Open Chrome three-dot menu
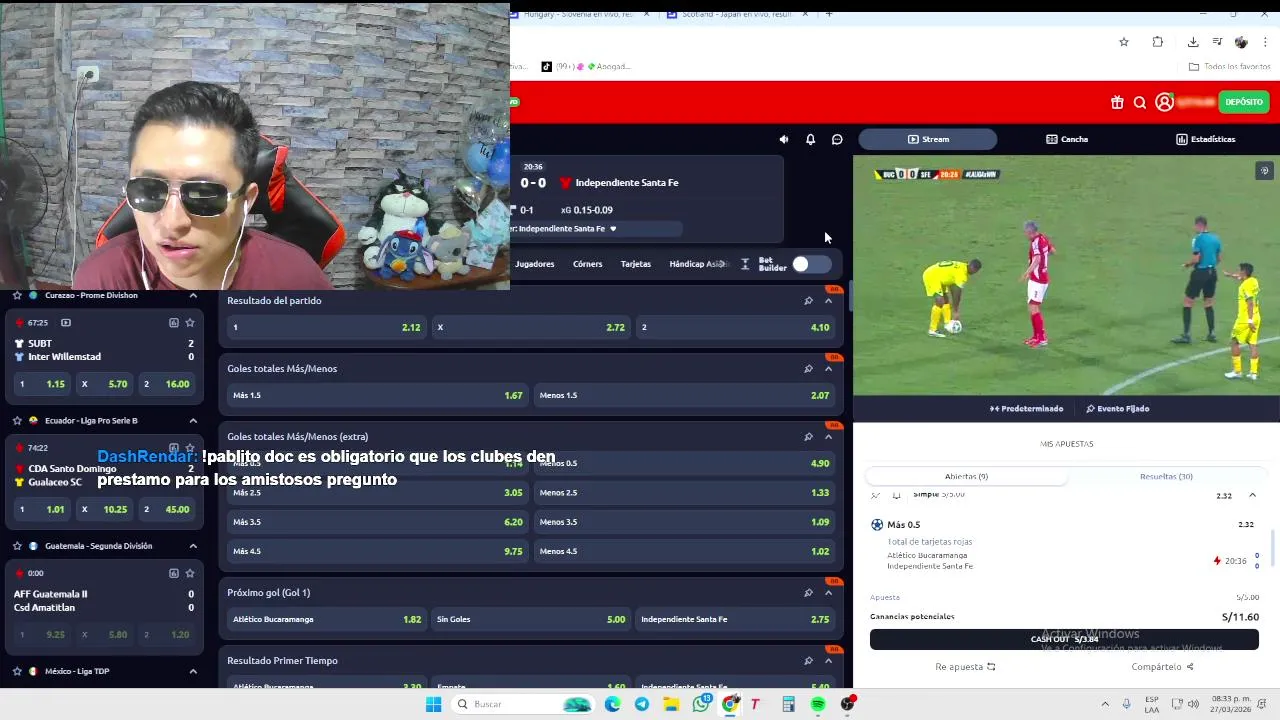1280x720 pixels. [x=1265, y=42]
